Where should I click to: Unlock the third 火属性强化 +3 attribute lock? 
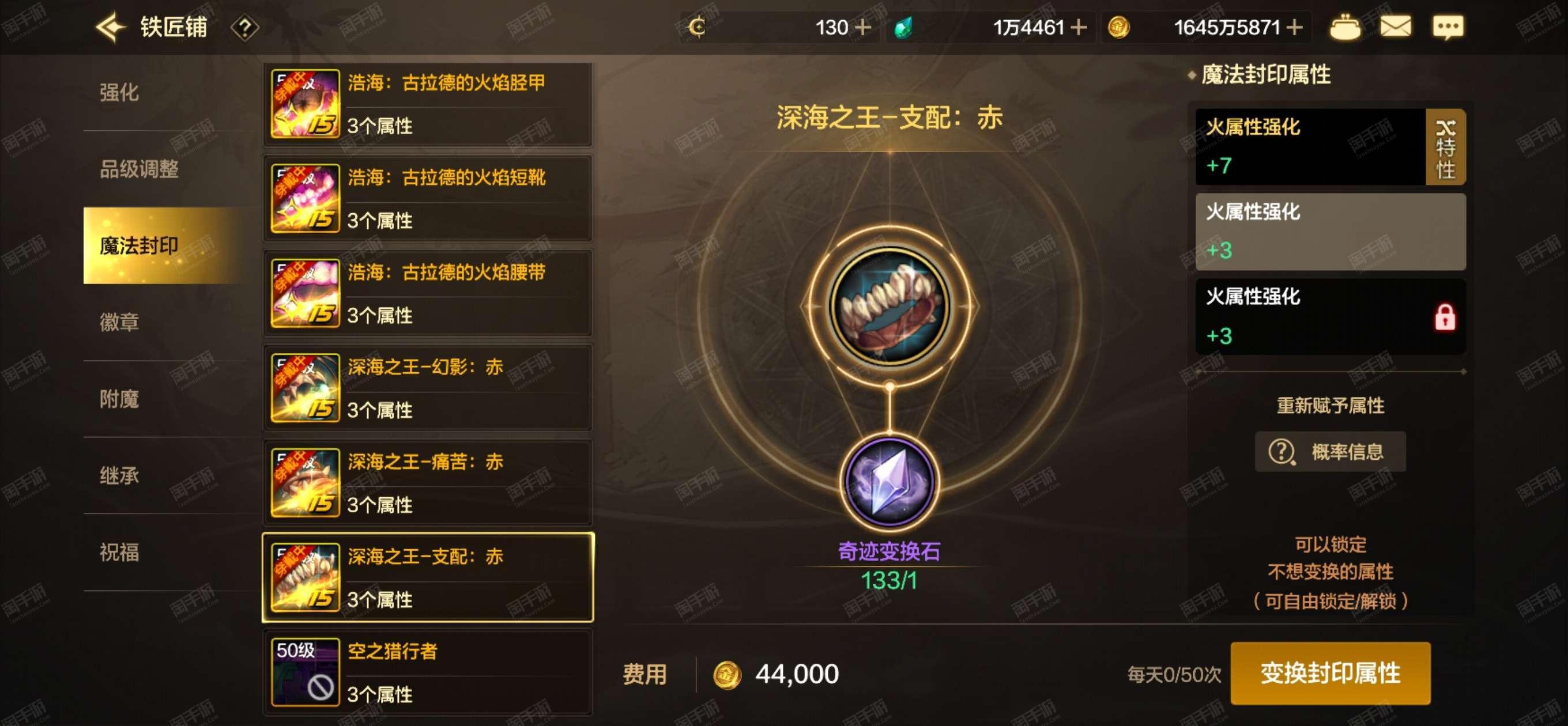coord(1445,317)
